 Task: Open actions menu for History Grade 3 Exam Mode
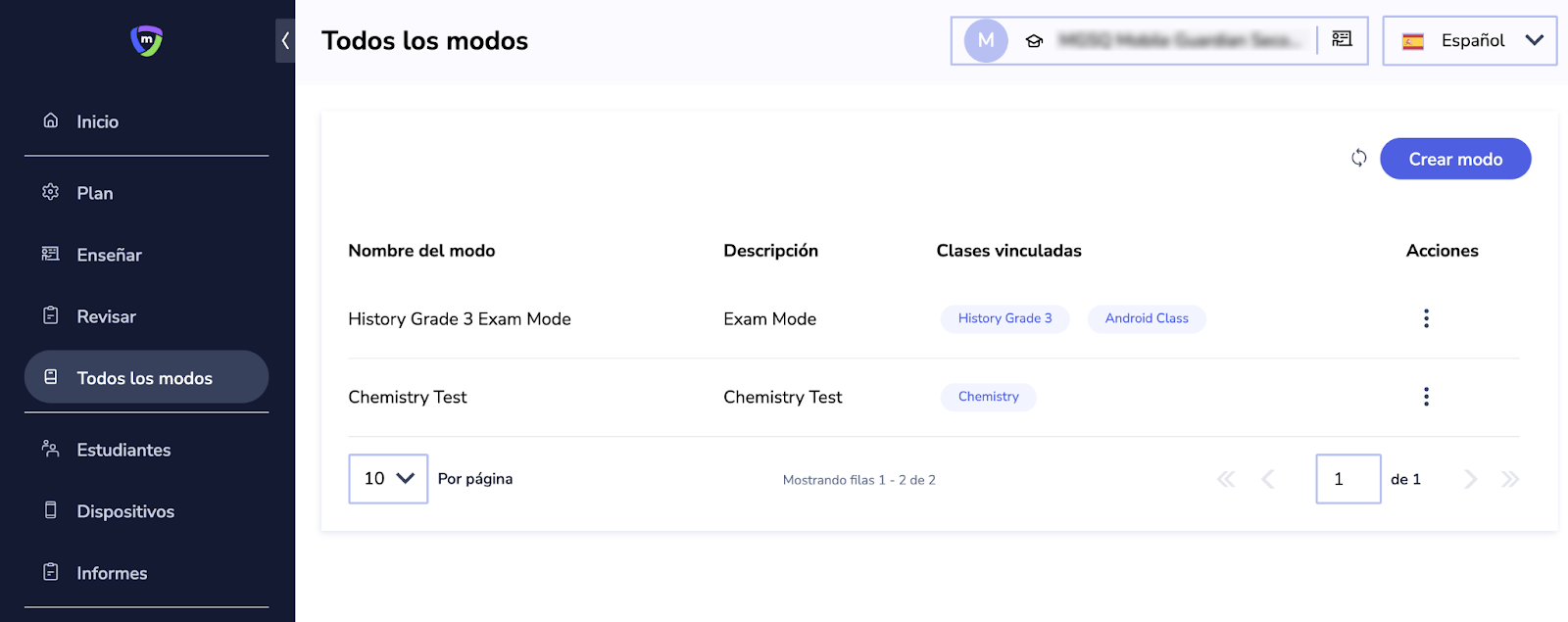point(1426,318)
